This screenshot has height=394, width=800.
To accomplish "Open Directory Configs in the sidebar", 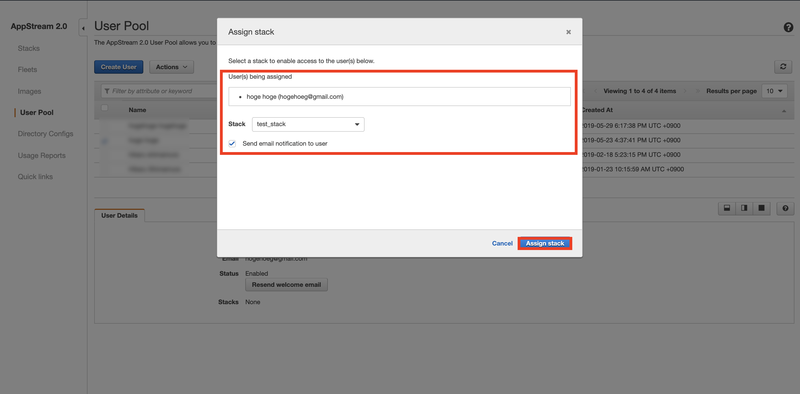I will pyautogui.click(x=45, y=134).
